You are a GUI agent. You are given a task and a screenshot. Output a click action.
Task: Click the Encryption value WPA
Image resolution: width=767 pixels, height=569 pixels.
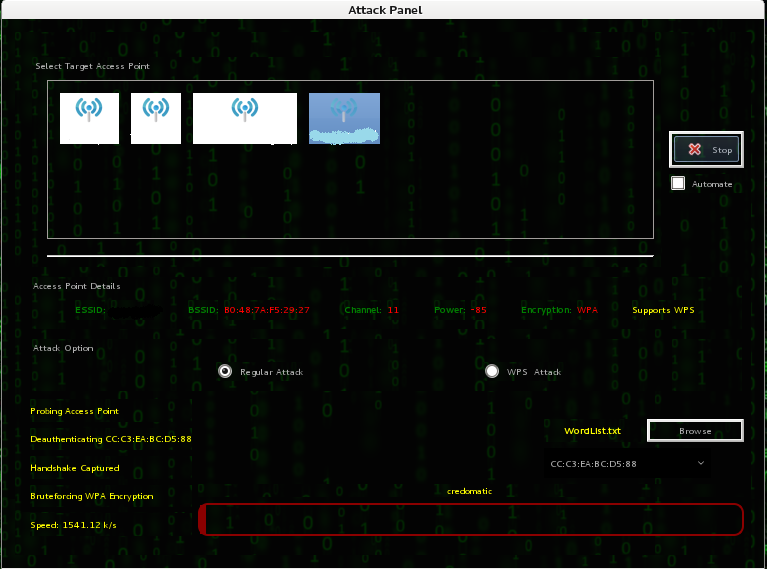tap(587, 310)
